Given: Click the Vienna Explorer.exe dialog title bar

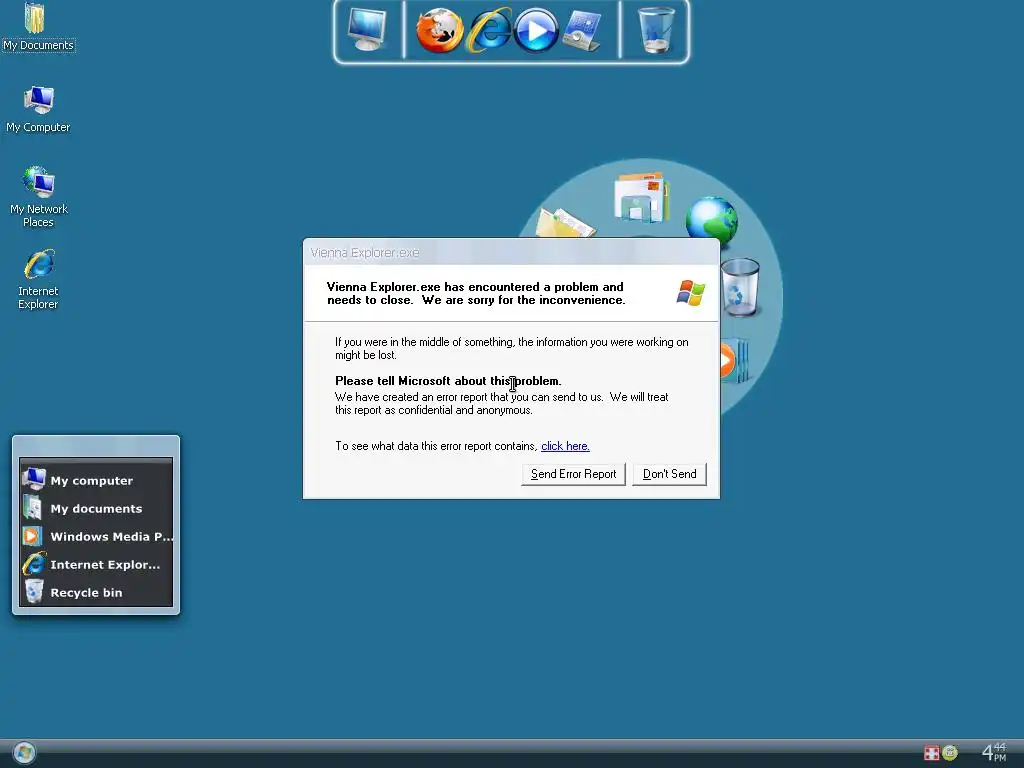Looking at the screenshot, I should [511, 252].
